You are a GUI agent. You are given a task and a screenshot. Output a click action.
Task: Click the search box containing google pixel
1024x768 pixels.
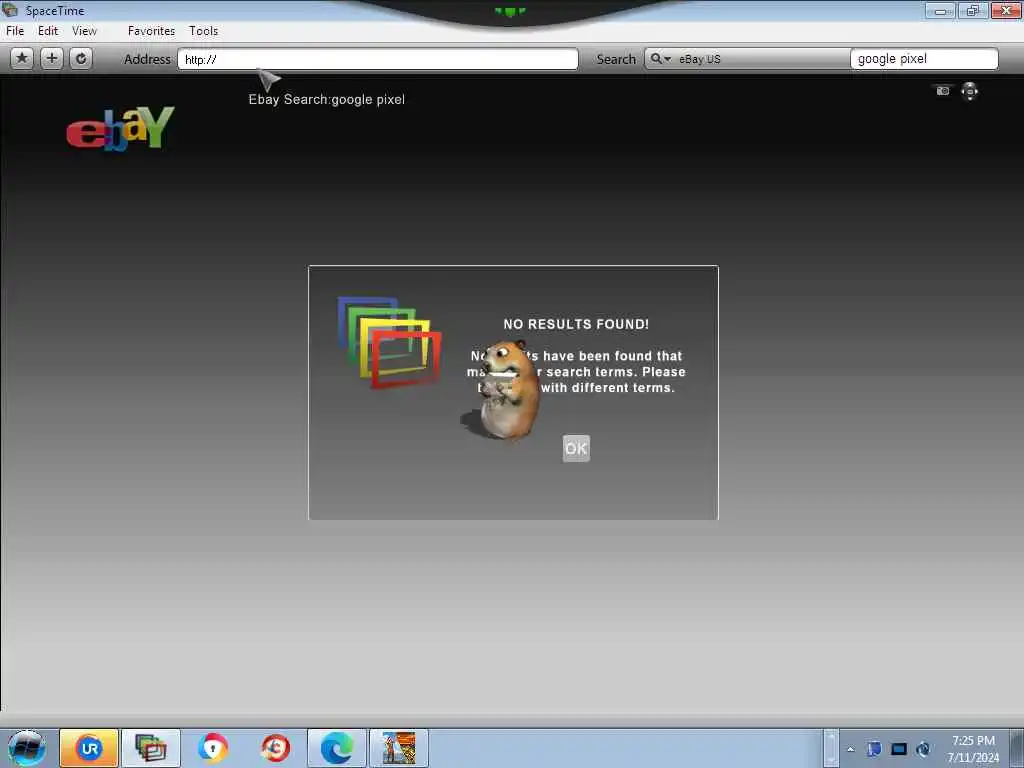924,59
